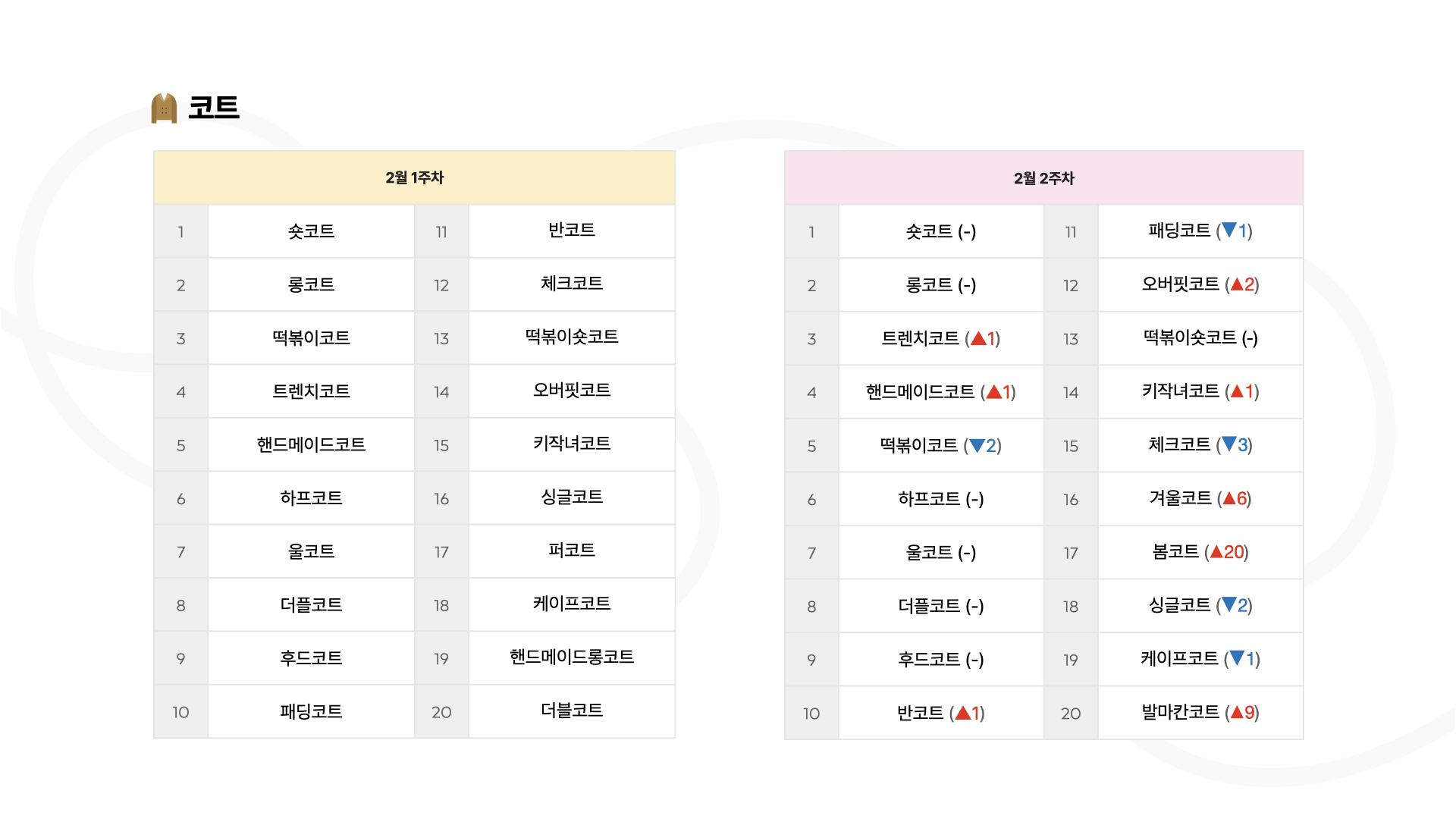The image size is (1456, 819).
Task: Click the 핸드메이드롱코트 entry in week 1
Action: 572,657
